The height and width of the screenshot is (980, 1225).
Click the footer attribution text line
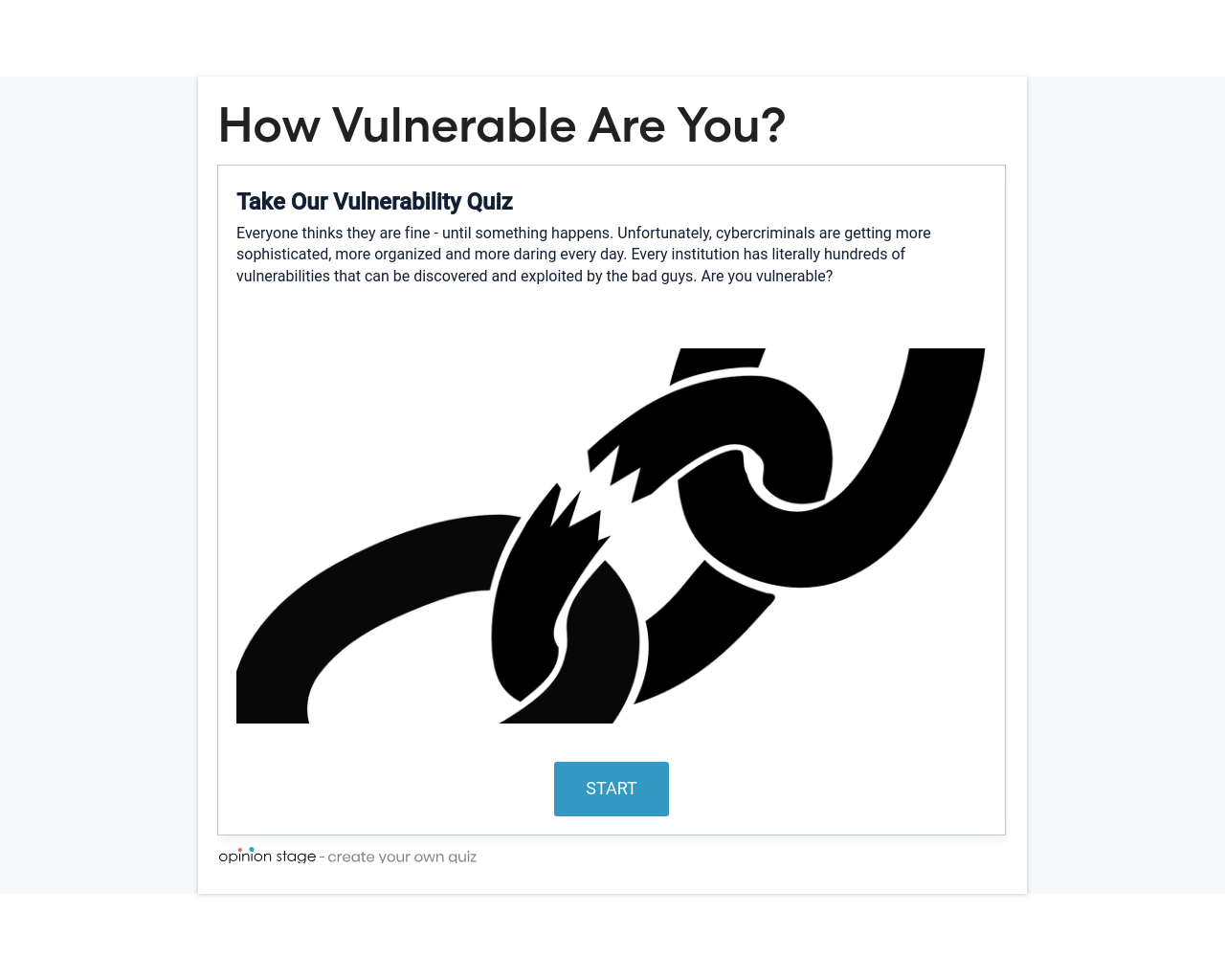coord(346,856)
